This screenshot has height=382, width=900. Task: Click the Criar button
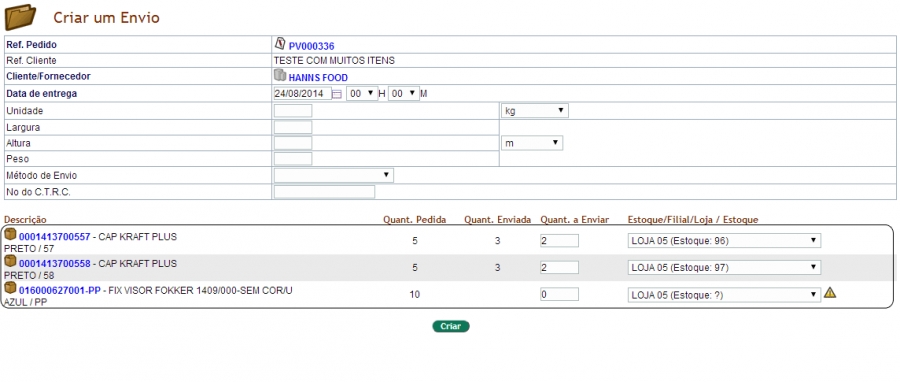[x=451, y=326]
